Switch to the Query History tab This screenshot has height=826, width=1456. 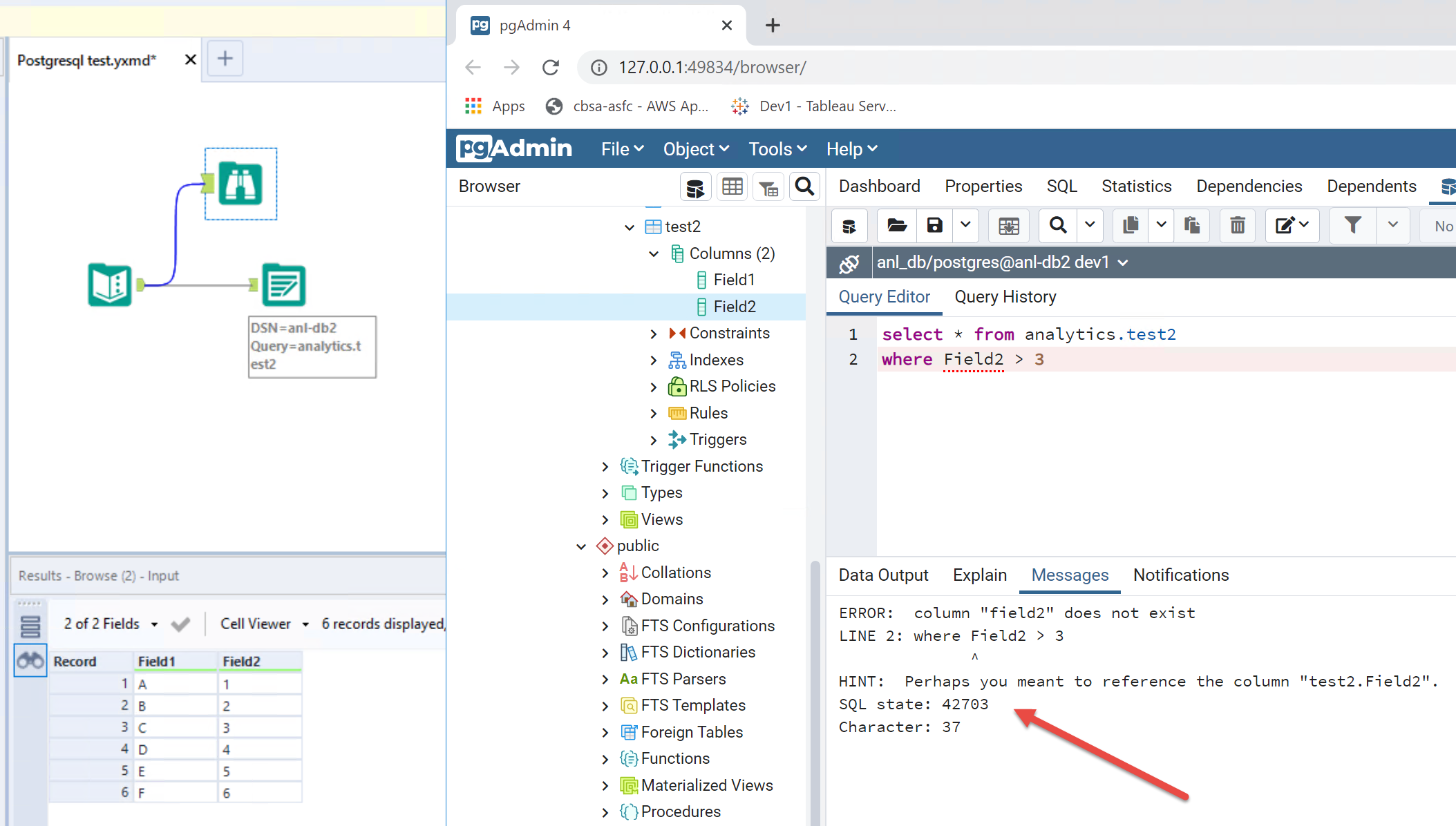click(x=1005, y=297)
